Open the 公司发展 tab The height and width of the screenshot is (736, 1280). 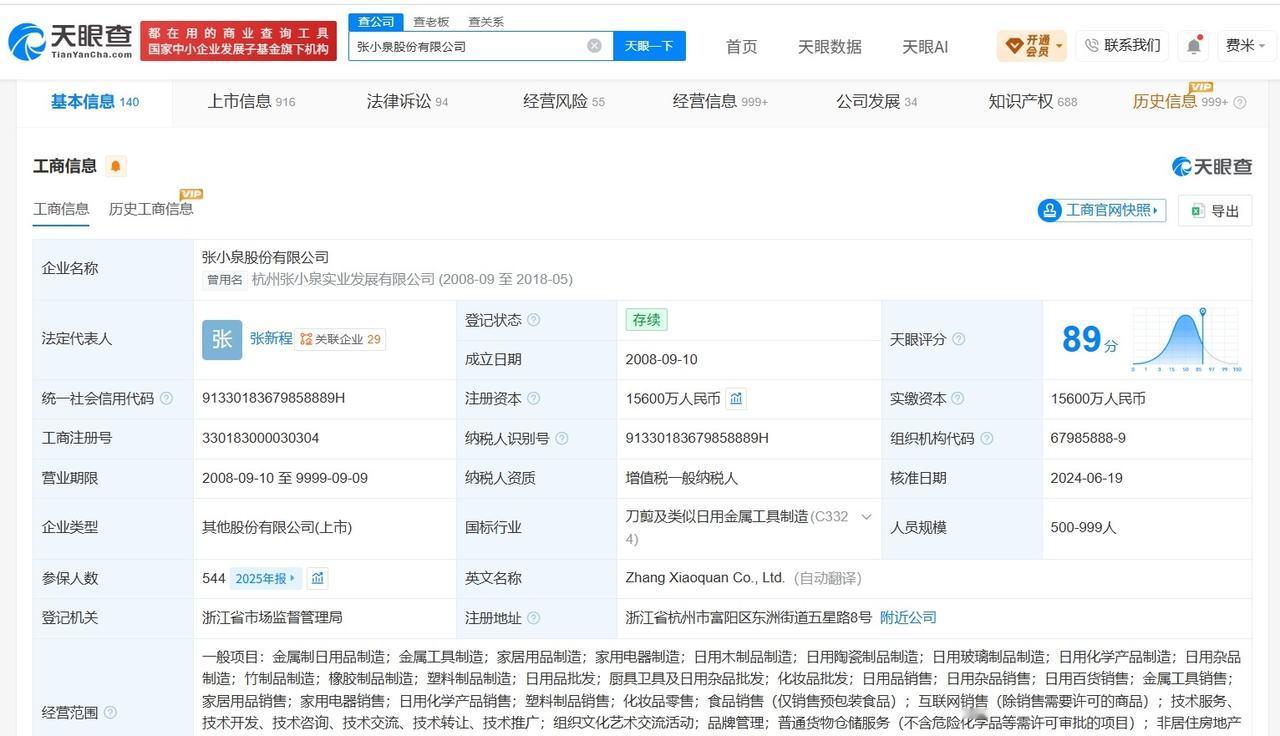(876, 102)
